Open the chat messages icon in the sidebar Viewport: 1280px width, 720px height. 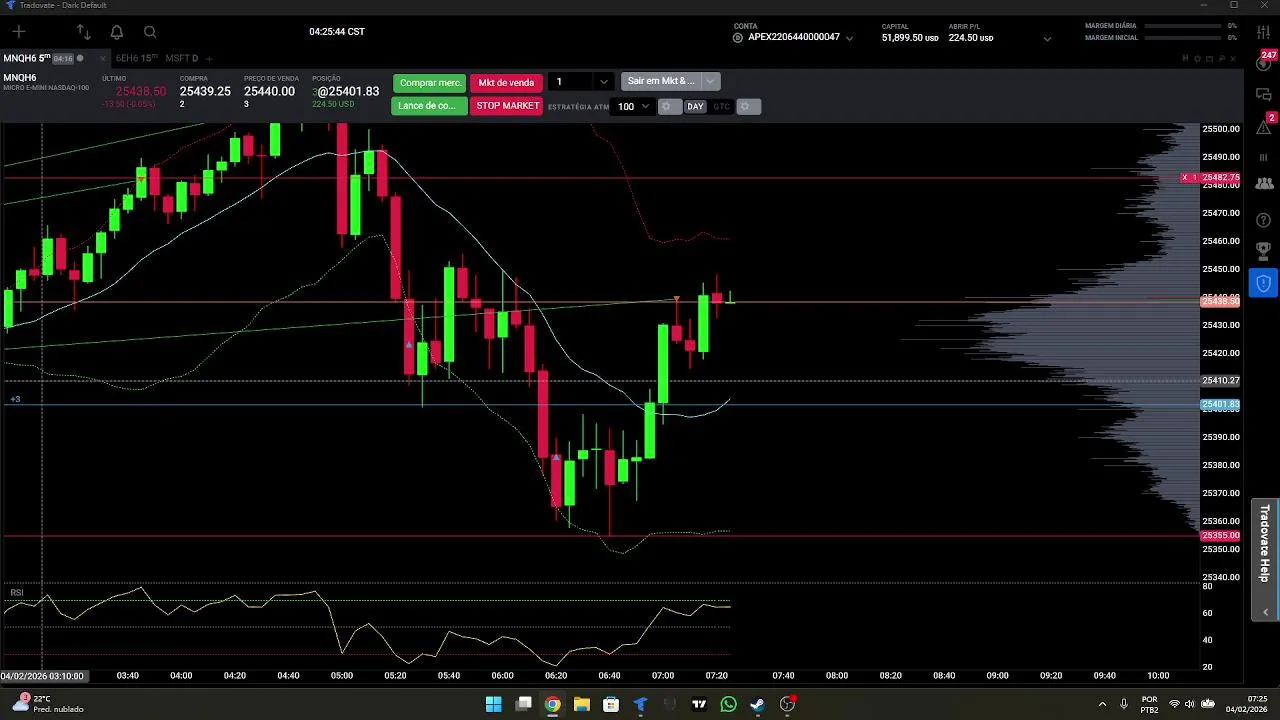click(1263, 94)
